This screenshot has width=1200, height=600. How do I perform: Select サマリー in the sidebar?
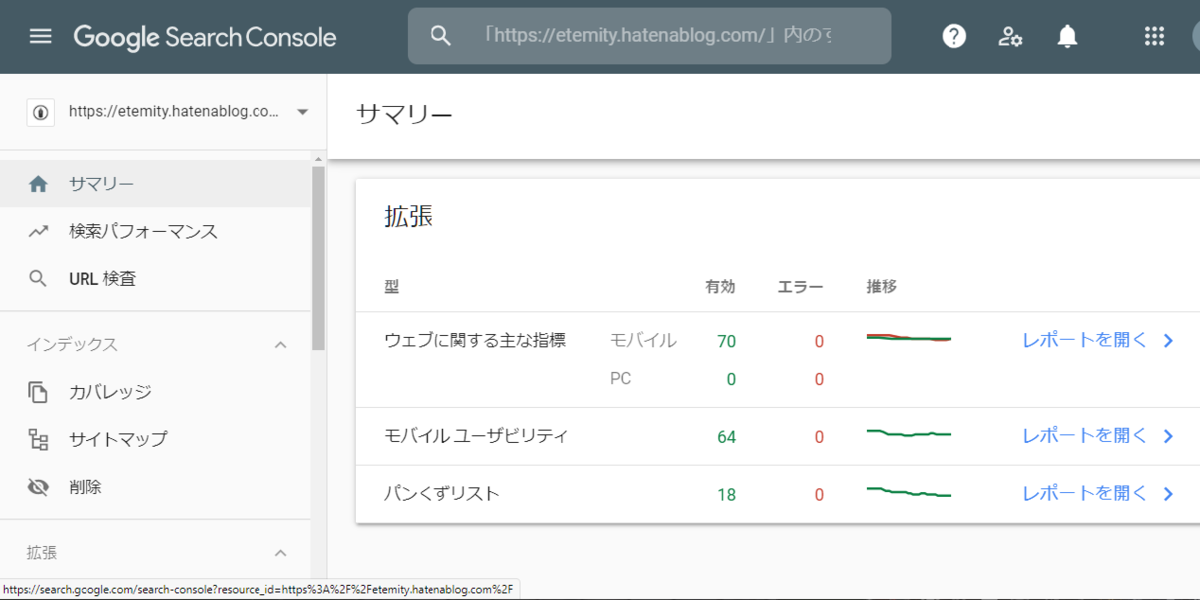156,184
